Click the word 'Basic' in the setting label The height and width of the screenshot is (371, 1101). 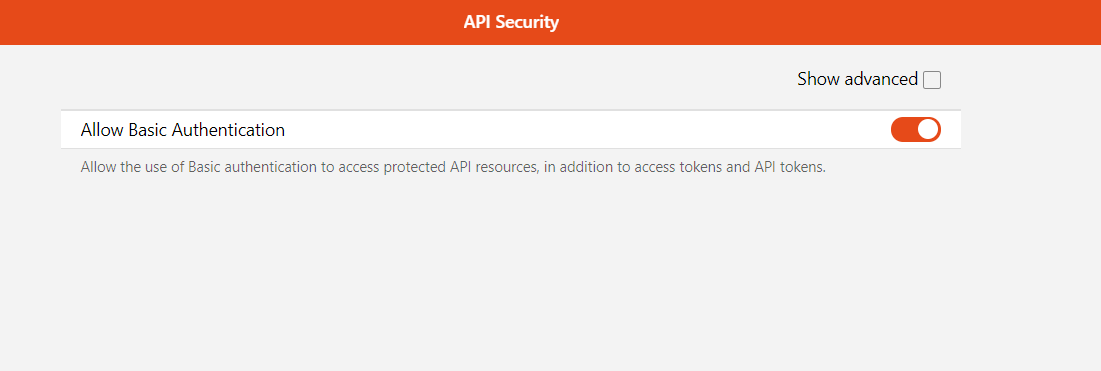[x=148, y=130]
